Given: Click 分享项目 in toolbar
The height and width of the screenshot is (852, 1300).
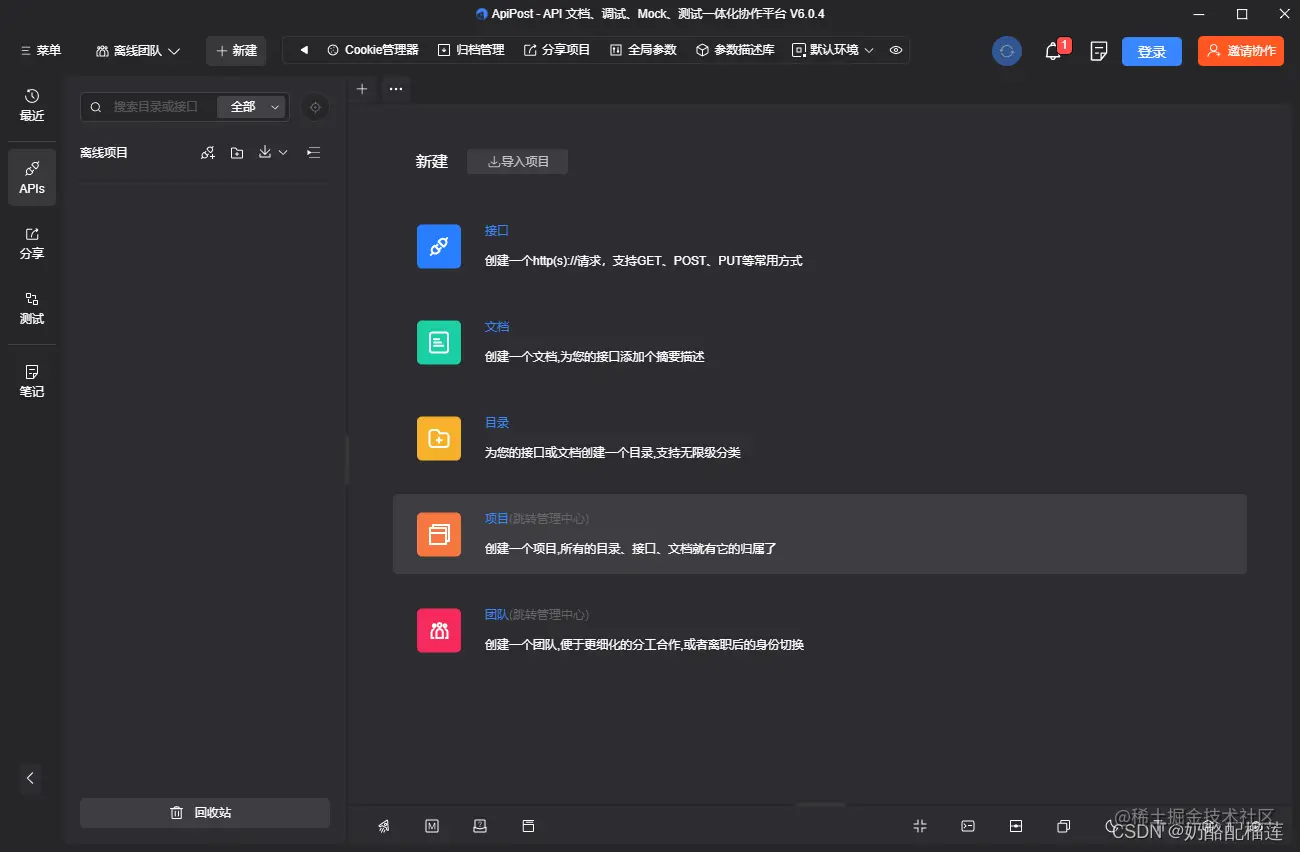Looking at the screenshot, I should coord(557,50).
